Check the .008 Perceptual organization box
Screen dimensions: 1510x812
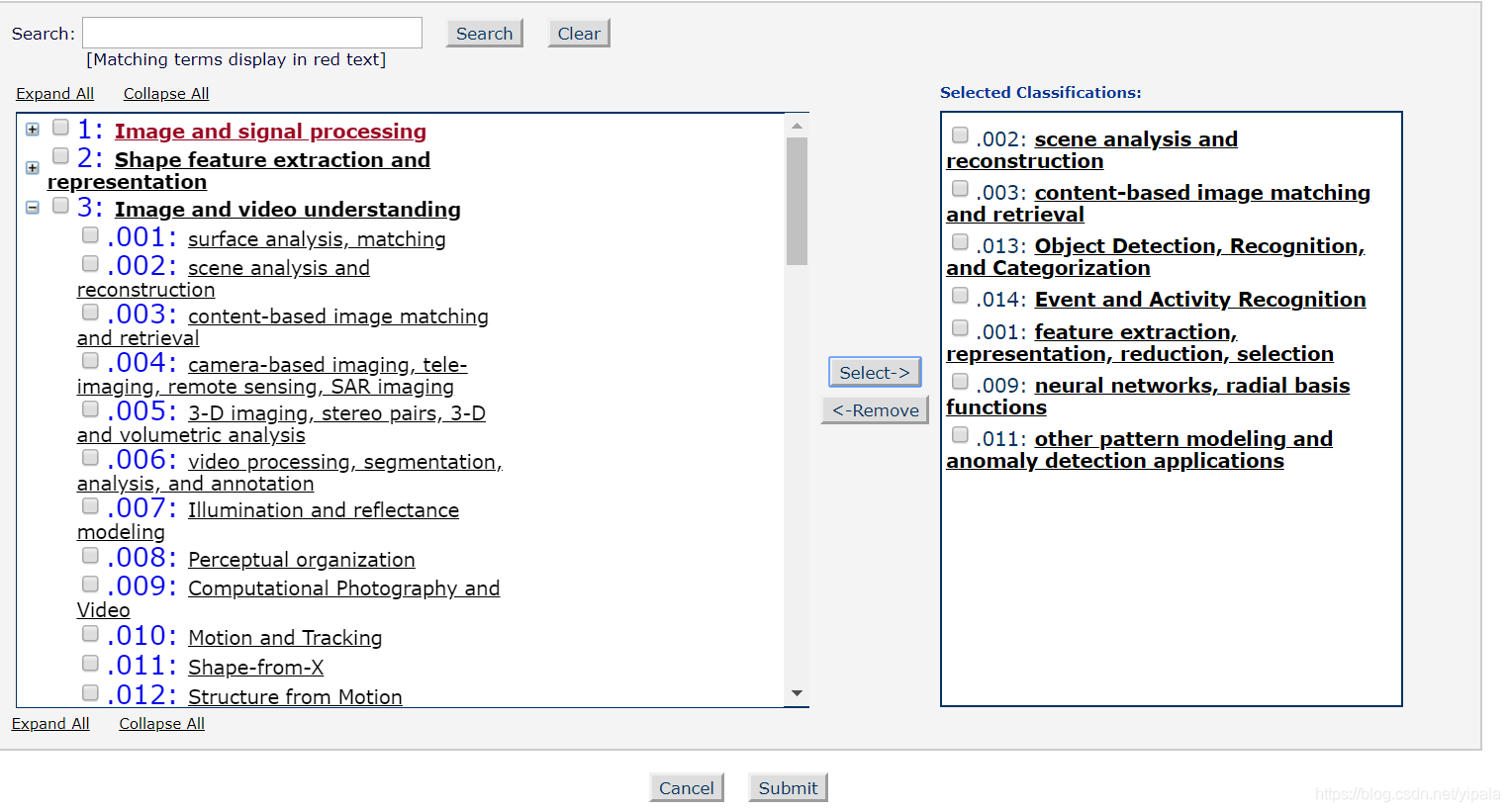pyautogui.click(x=90, y=555)
